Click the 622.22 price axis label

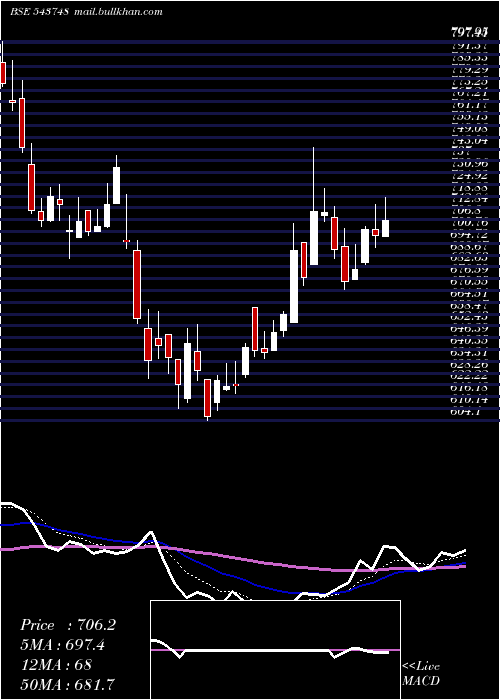[469, 376]
